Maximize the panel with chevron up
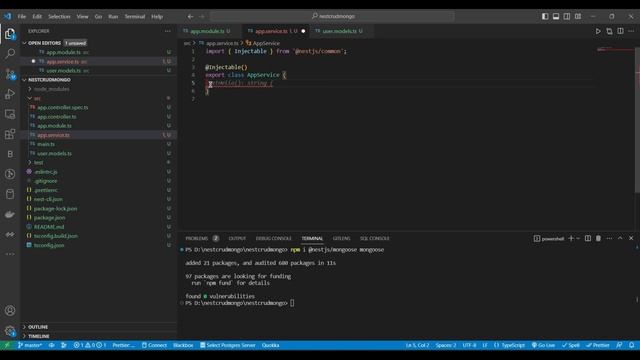The width and height of the screenshot is (640, 360). (x=620, y=238)
